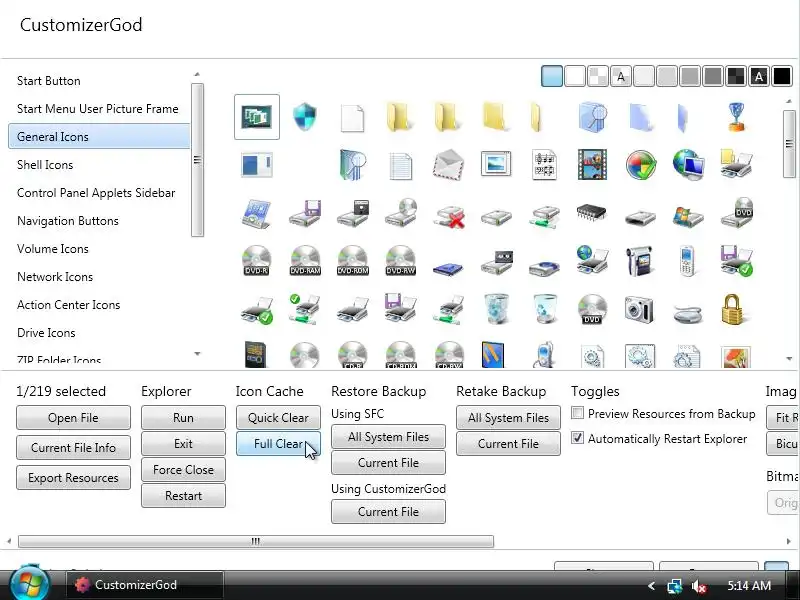Show hidden tray icons arrow
This screenshot has height=600, width=800.
pos(651,586)
